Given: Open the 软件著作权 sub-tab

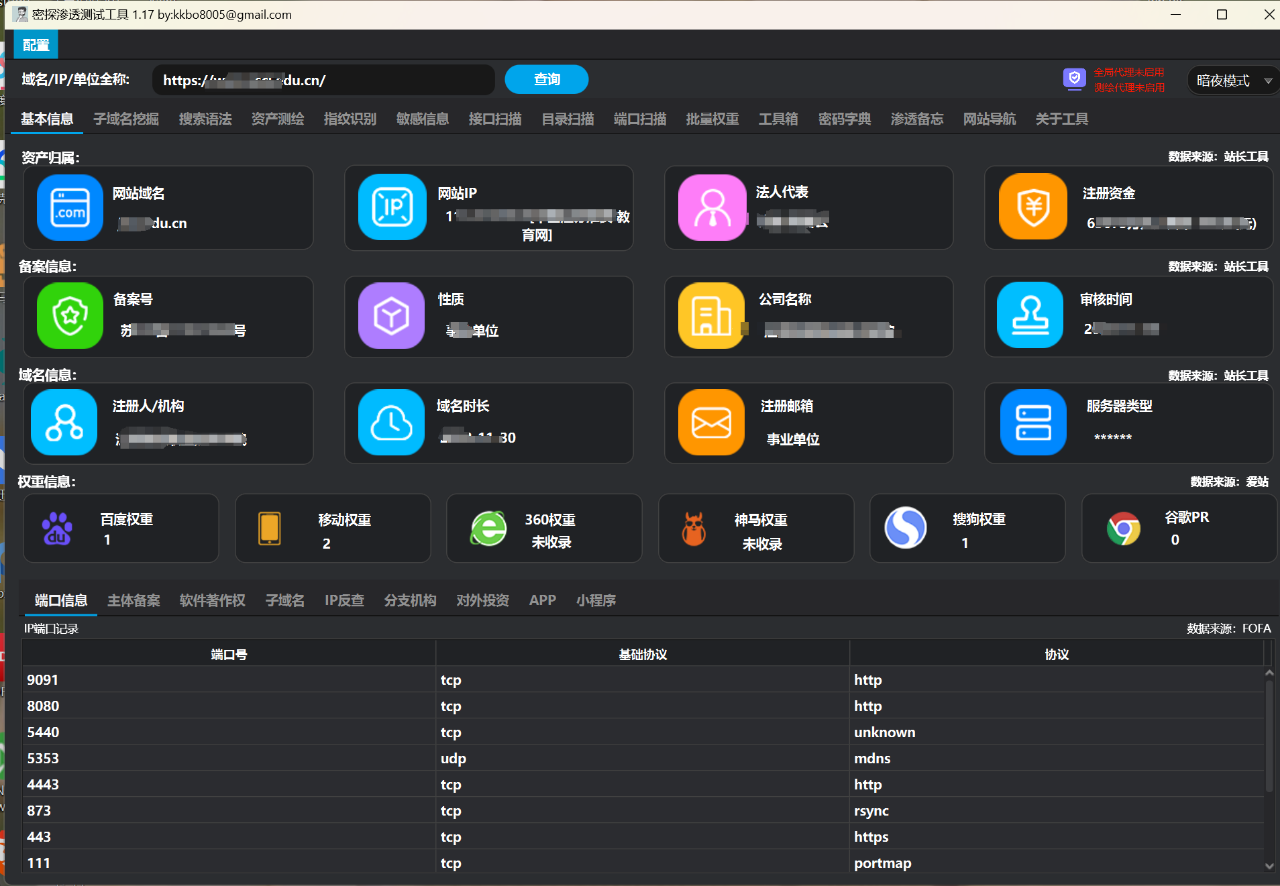Looking at the screenshot, I should pos(212,601).
